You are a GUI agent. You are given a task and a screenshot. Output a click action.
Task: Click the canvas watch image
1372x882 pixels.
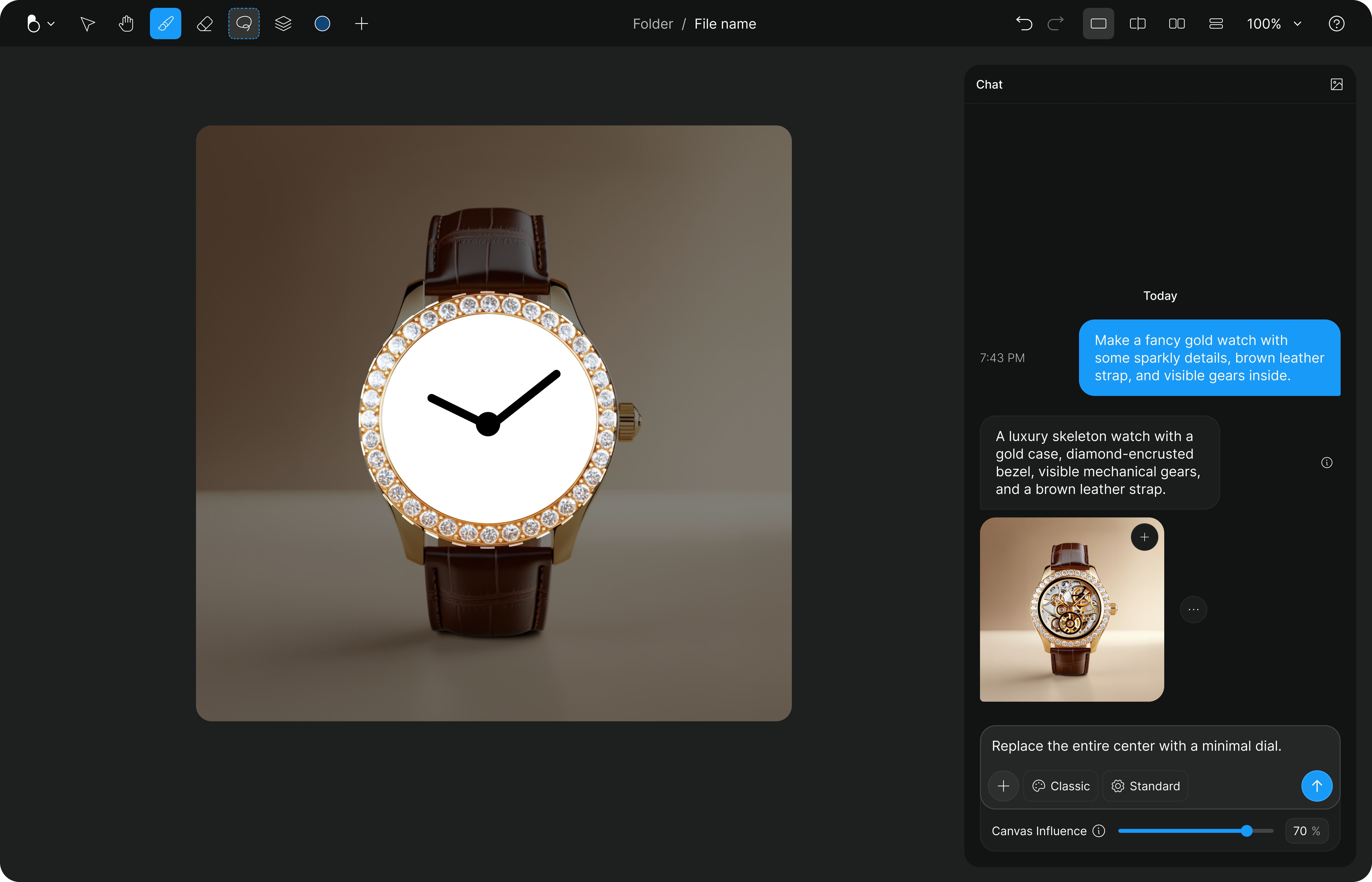click(x=494, y=423)
